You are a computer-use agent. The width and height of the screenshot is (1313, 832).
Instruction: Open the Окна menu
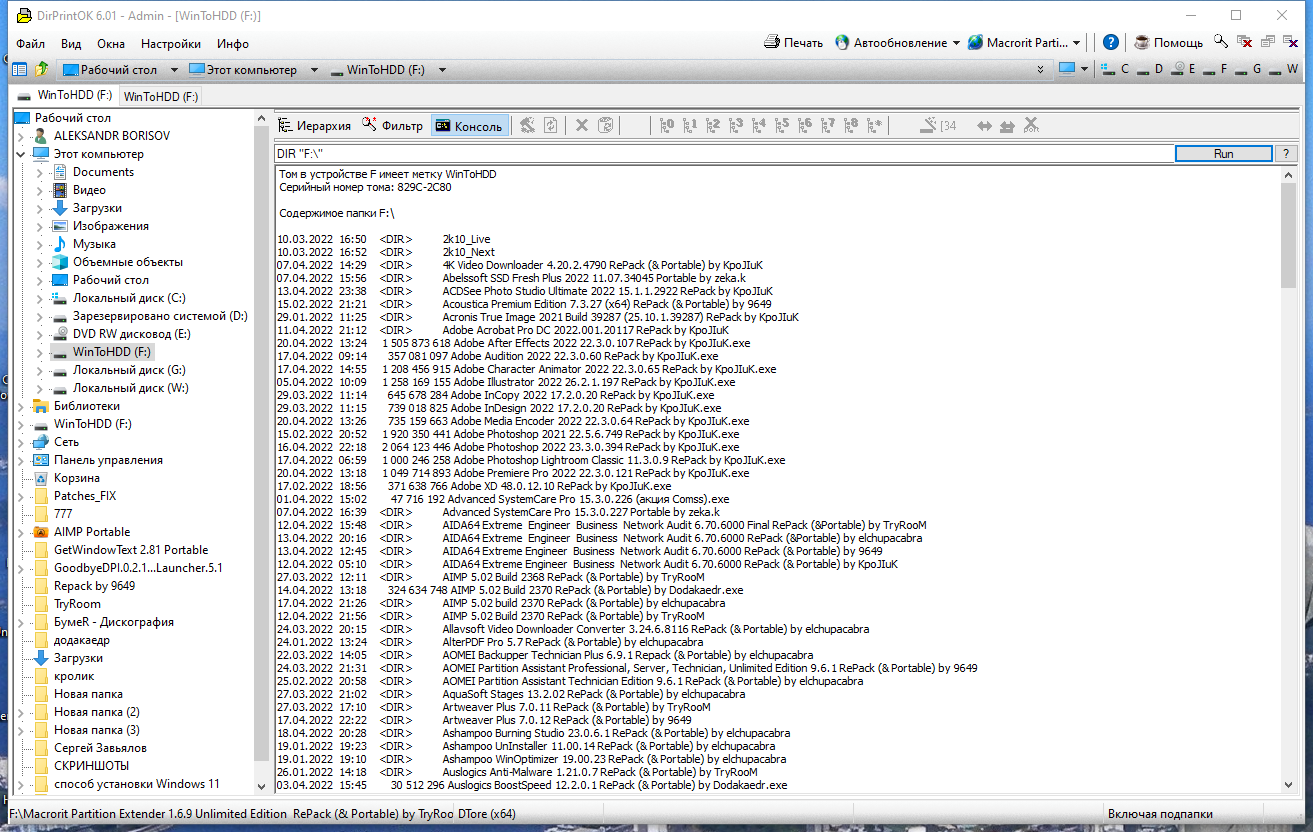click(111, 44)
